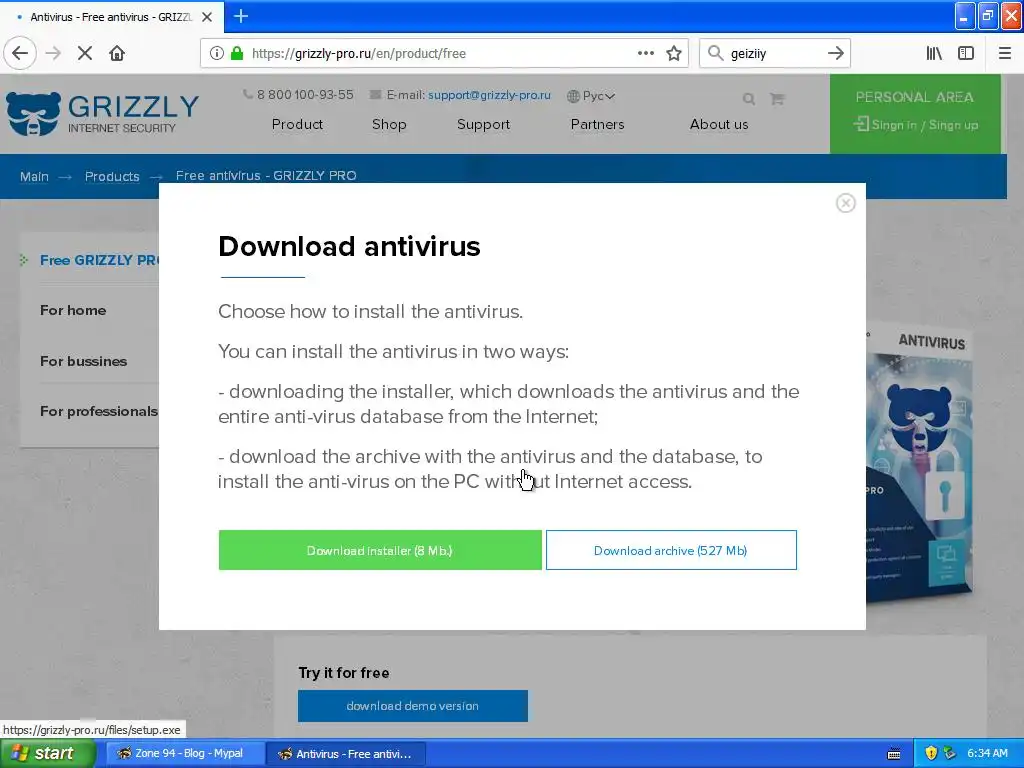Click the site search magnifier icon
Viewport: 1024px width, 768px height.
[749, 99]
